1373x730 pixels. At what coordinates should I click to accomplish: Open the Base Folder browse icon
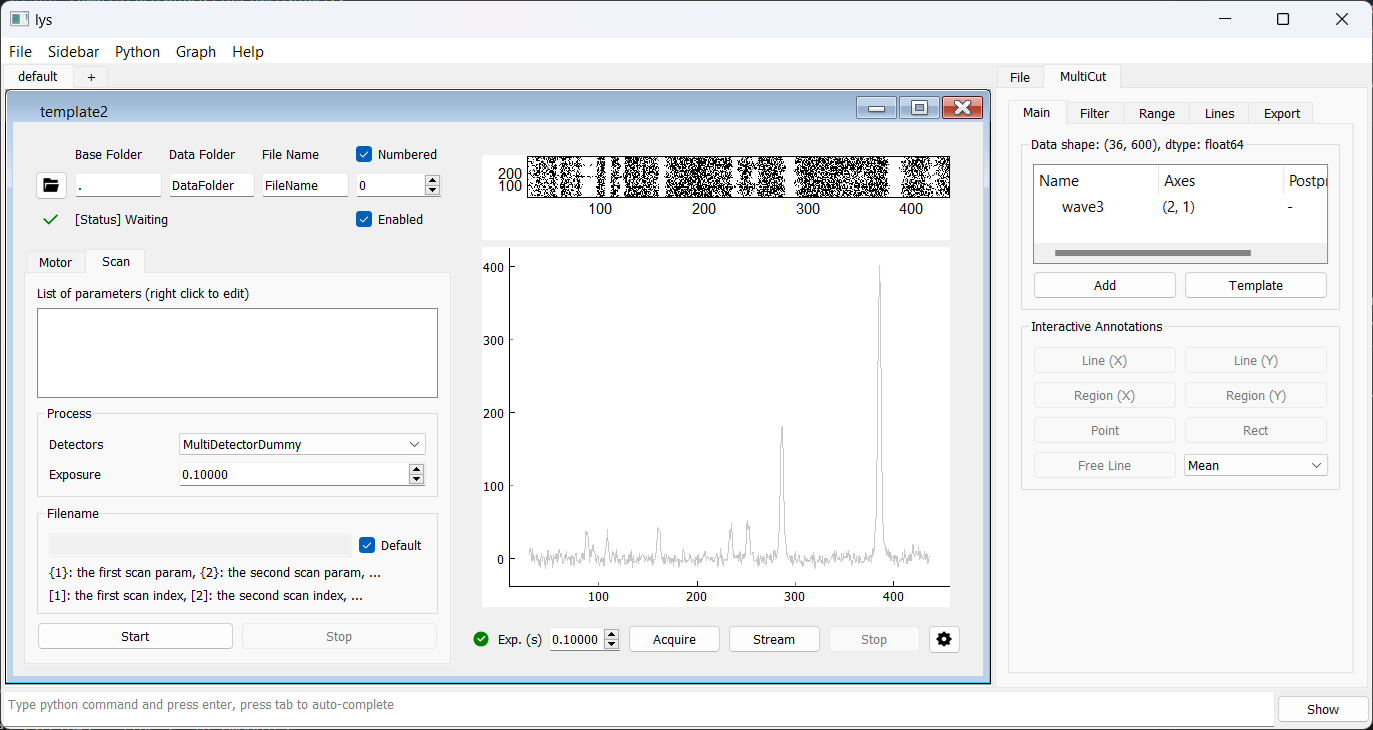50,185
